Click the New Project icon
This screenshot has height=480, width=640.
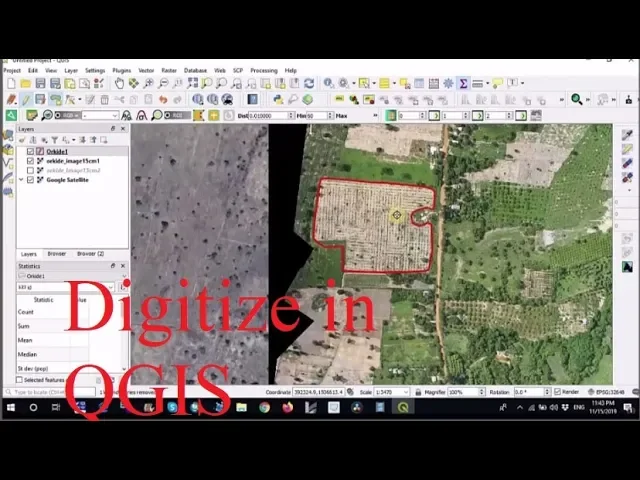[11, 84]
